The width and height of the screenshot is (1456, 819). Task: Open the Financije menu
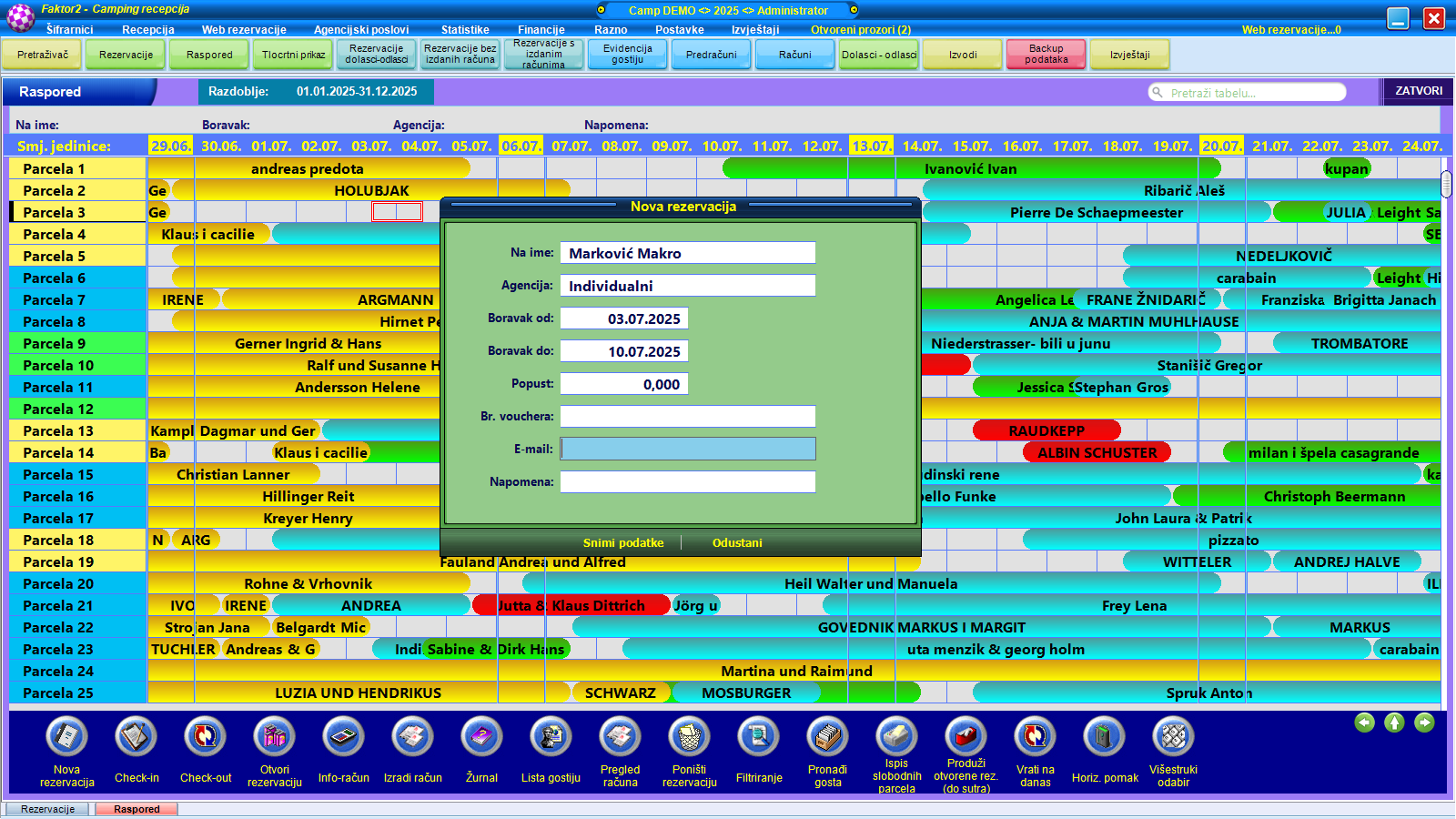[x=541, y=30]
